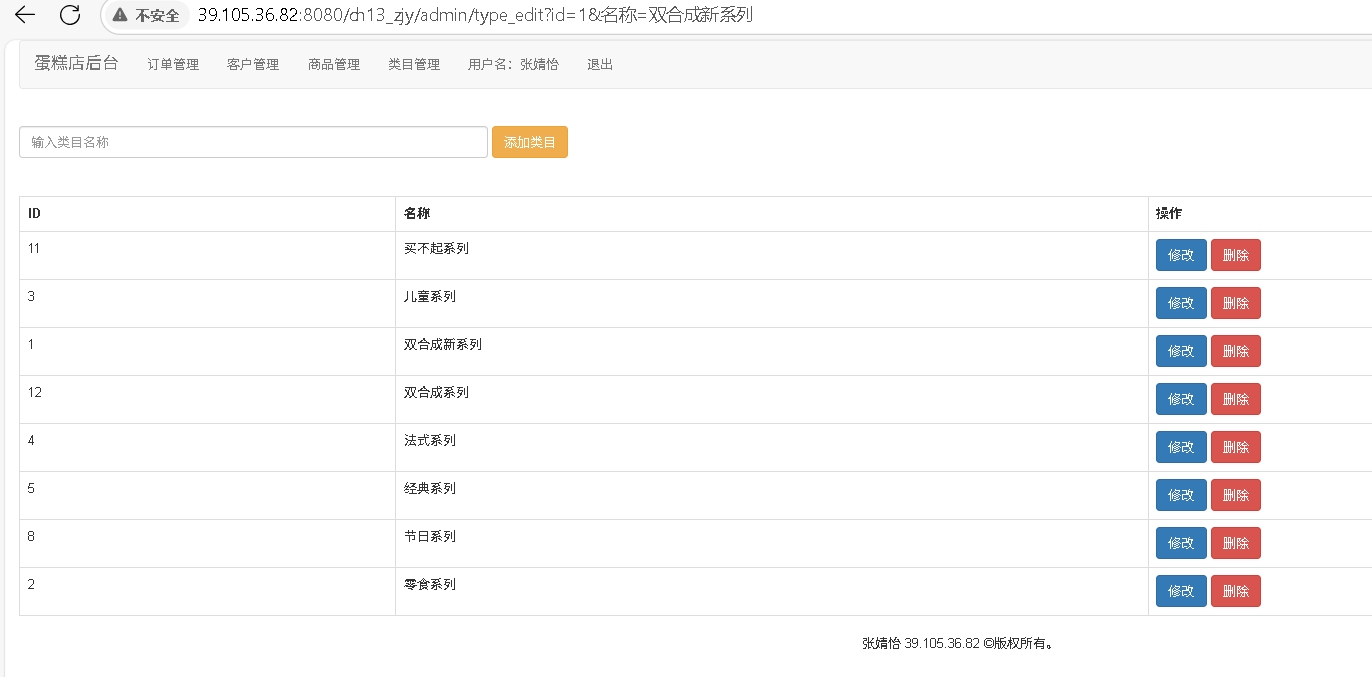The width and height of the screenshot is (1372, 677).
Task: Click the browser back arrow
Action: pos(25,15)
